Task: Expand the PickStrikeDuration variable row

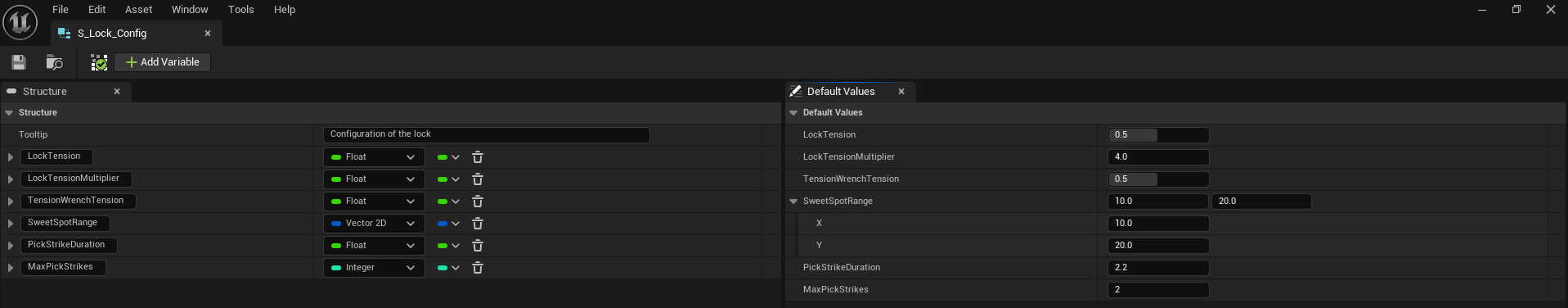Action: (11, 246)
